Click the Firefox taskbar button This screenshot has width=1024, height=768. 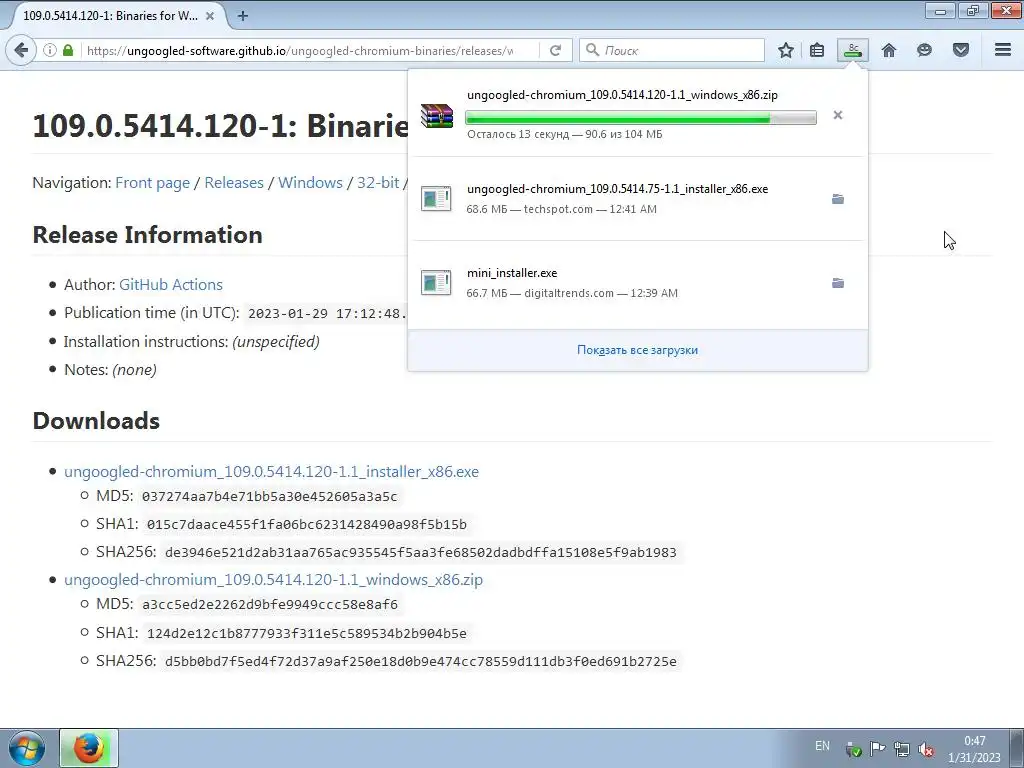pyautogui.click(x=89, y=748)
